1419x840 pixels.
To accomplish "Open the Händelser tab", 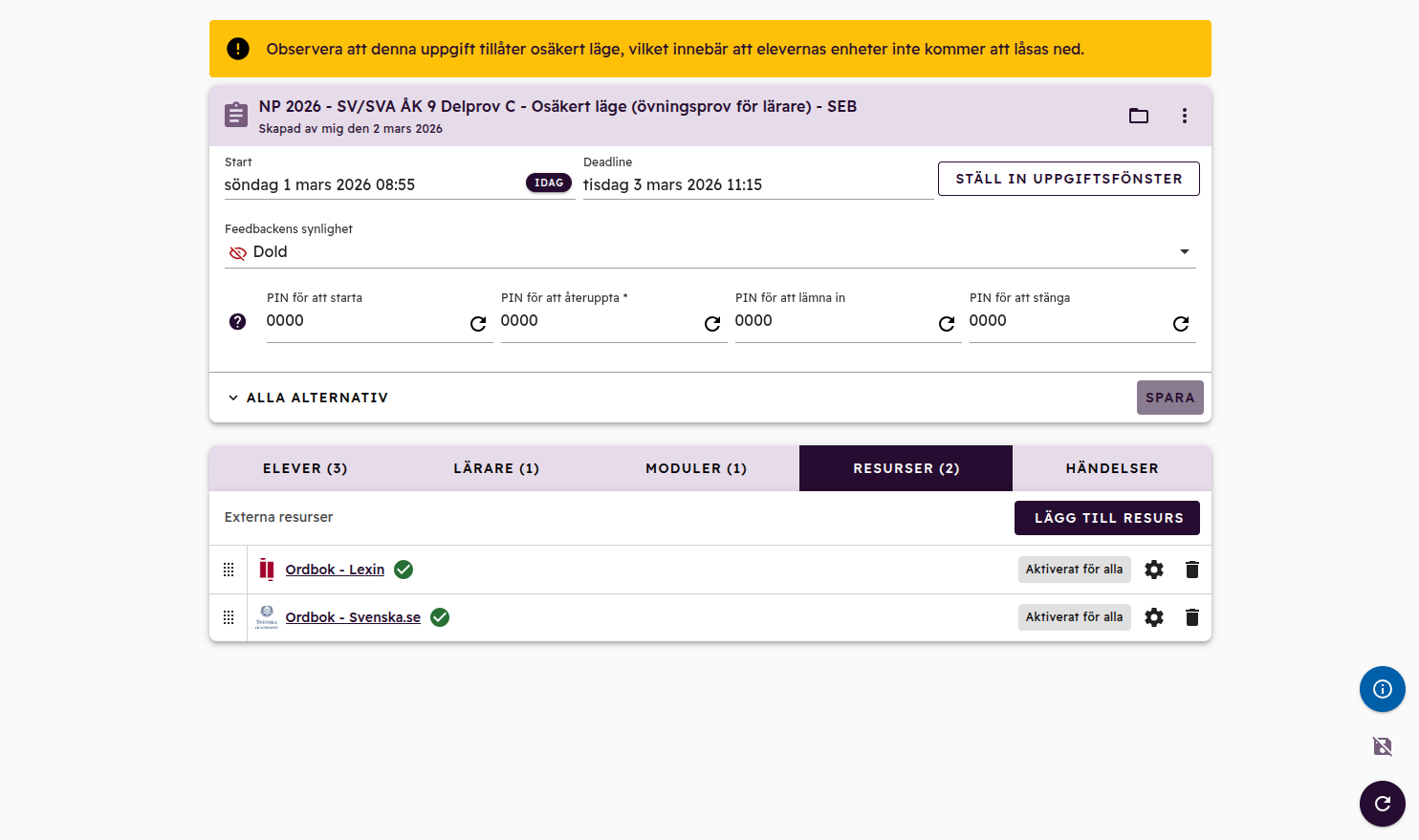I will [1111, 468].
